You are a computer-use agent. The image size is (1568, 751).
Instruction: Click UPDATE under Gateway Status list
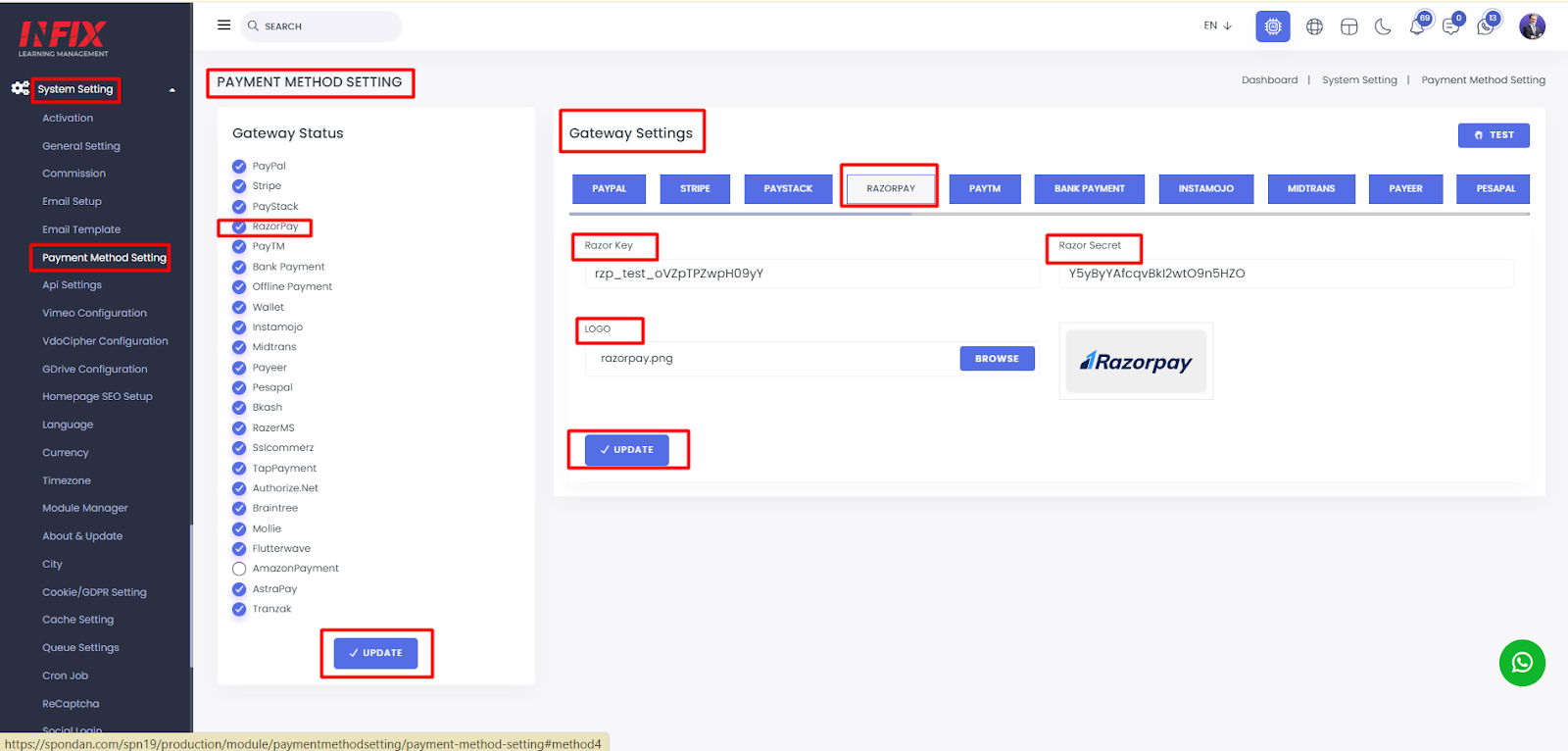click(375, 653)
